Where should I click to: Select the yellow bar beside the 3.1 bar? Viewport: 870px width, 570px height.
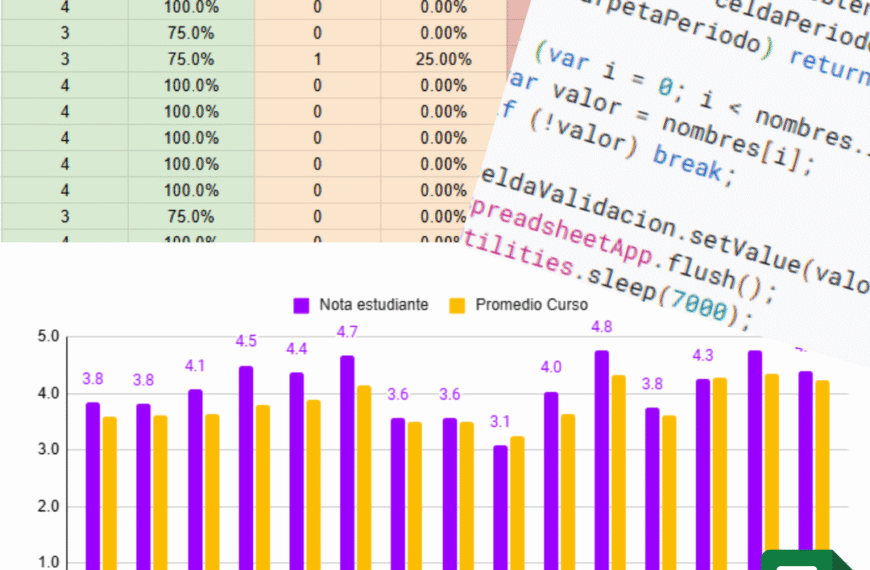point(517,503)
